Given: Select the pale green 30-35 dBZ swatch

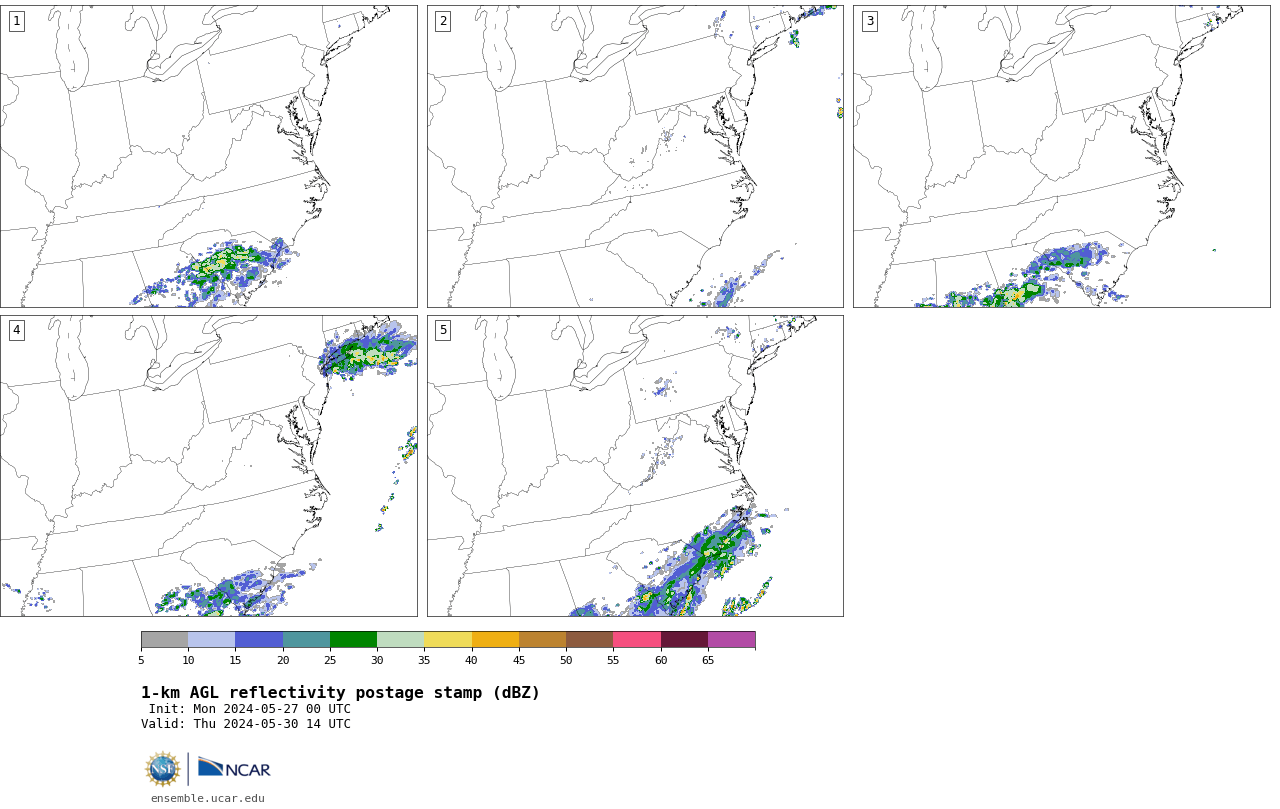Looking at the screenshot, I should point(400,640).
